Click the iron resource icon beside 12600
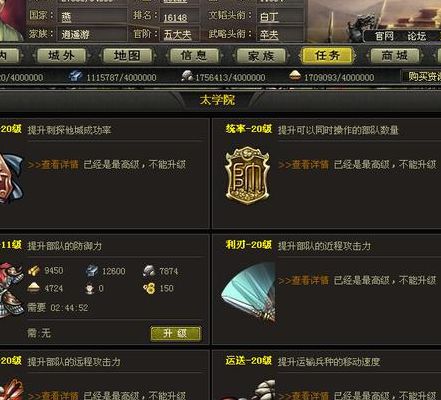 point(91,271)
